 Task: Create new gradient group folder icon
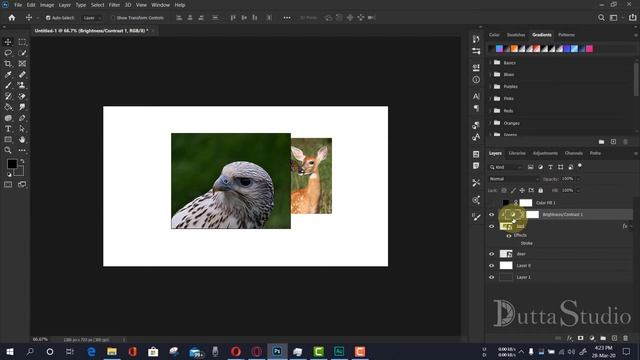pyautogui.click(x=601, y=142)
